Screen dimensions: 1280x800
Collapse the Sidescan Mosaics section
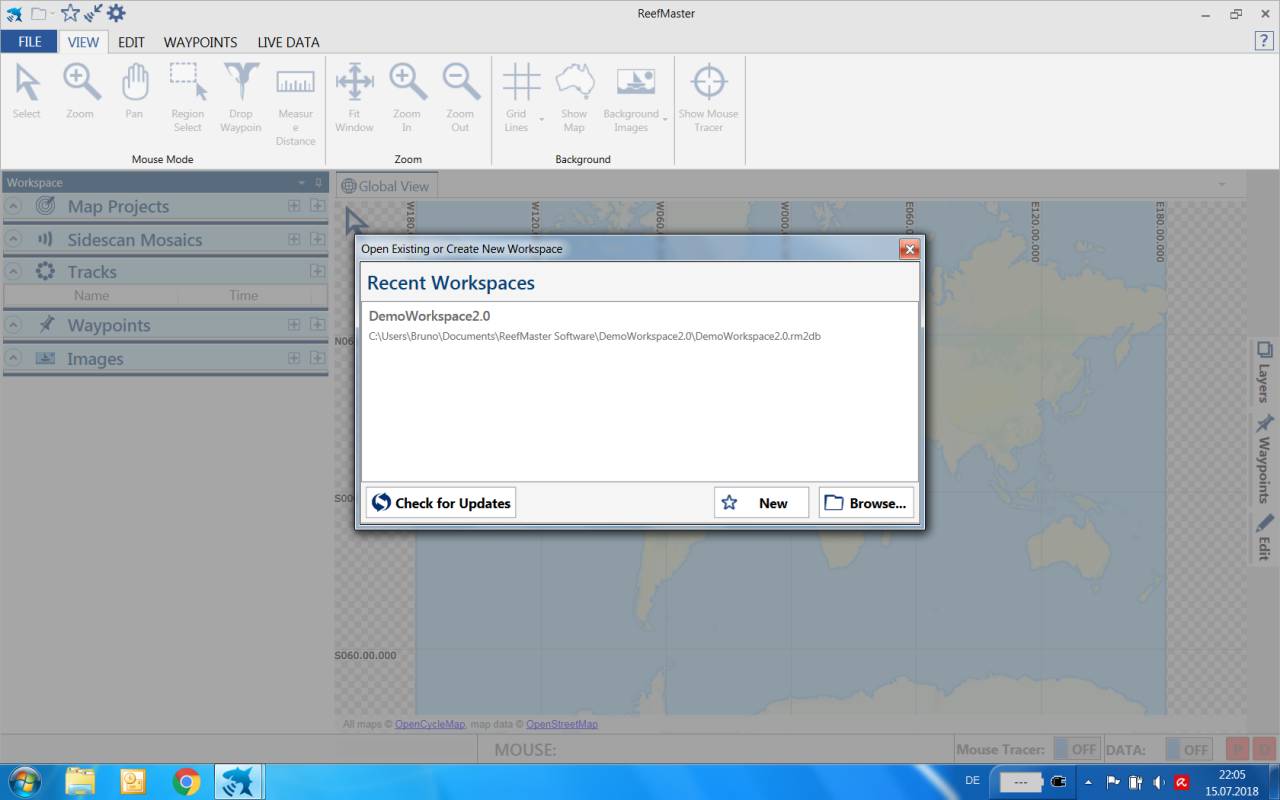point(14,240)
